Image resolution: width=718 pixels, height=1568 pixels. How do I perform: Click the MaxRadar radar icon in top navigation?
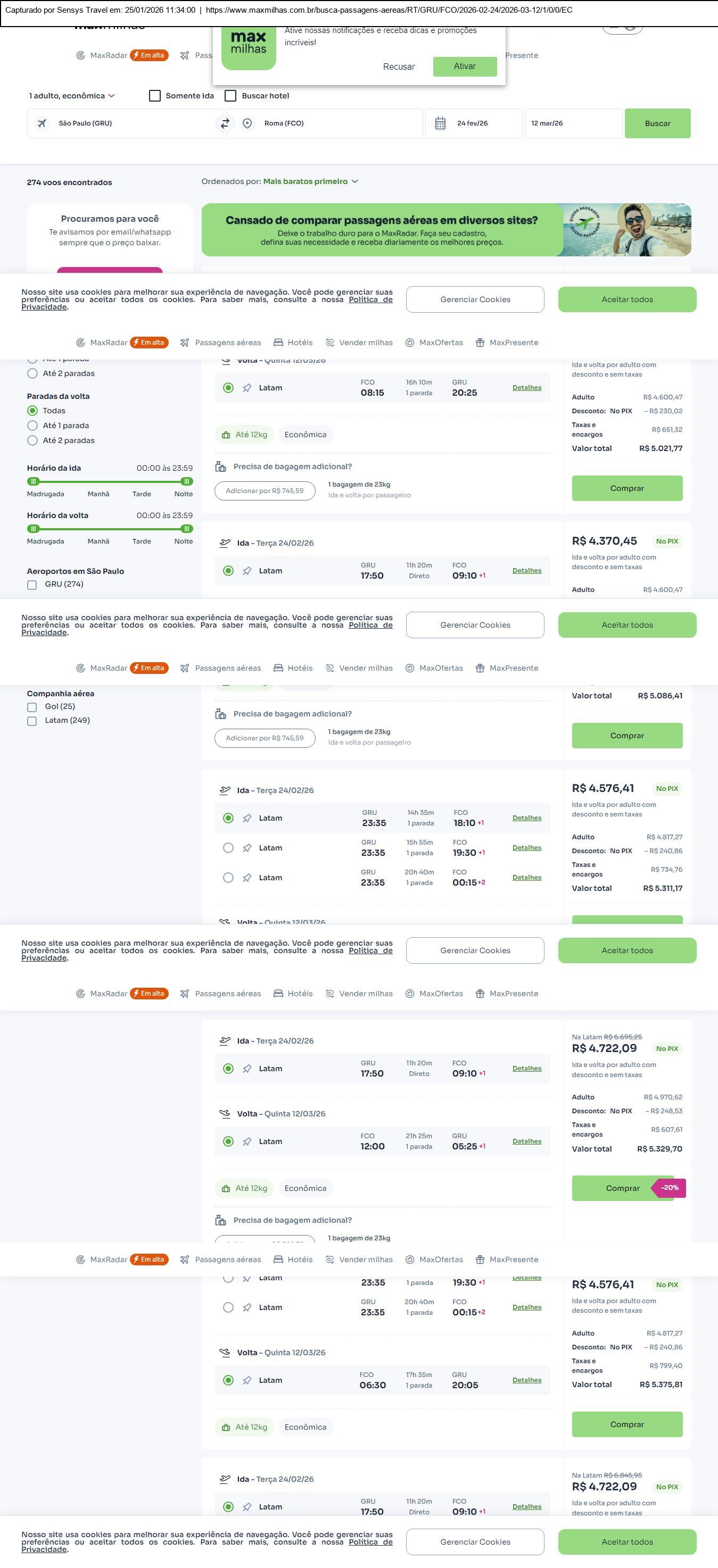(x=80, y=55)
